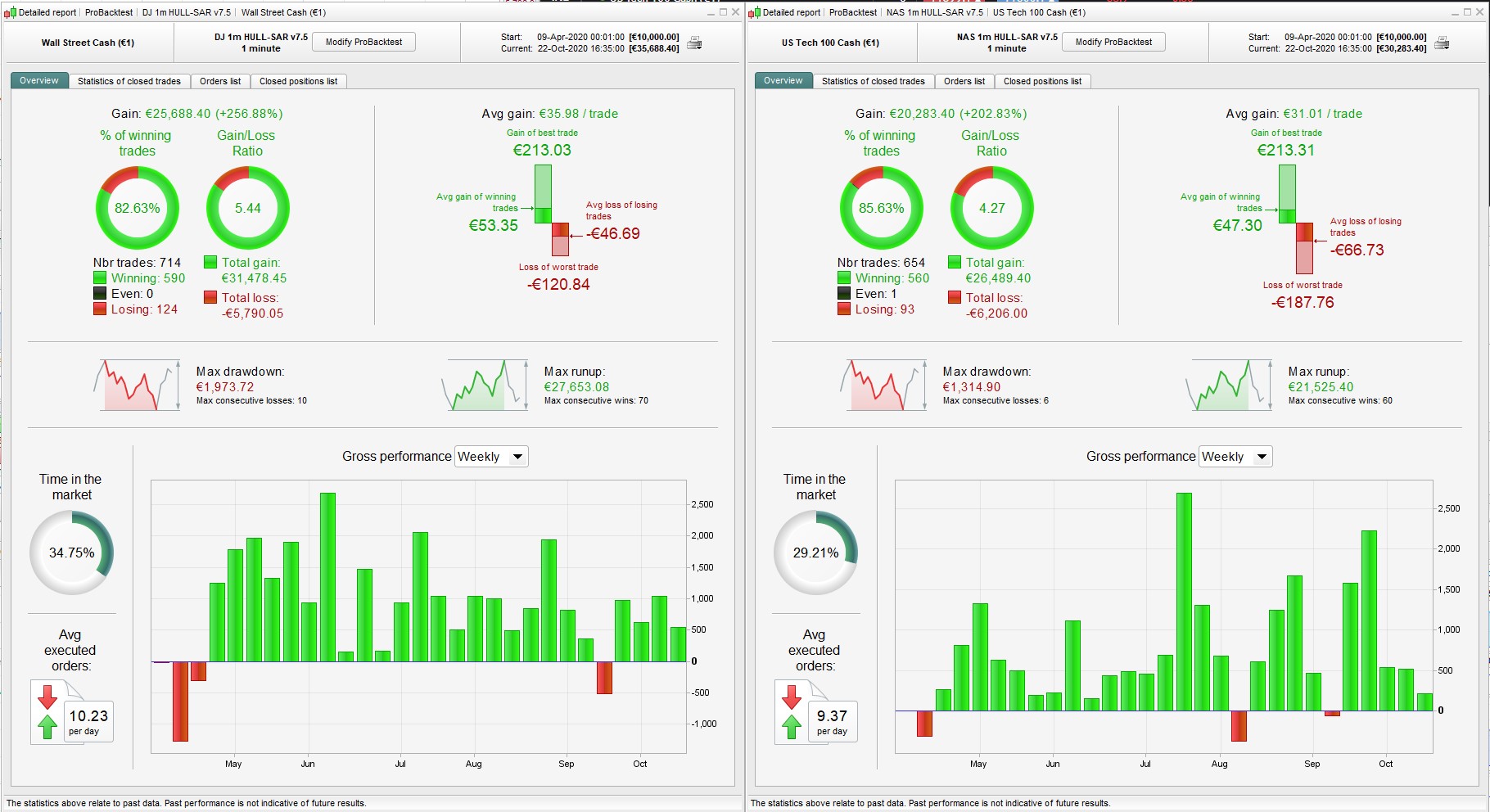Open Closed positions list tab in Wall Street report
Viewport: 1490px width, 812px height.
[298, 81]
